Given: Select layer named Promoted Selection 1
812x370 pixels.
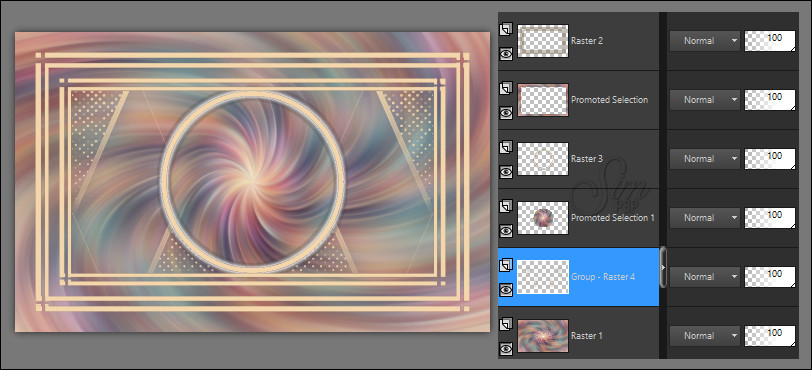Looking at the screenshot, I should click(613, 218).
